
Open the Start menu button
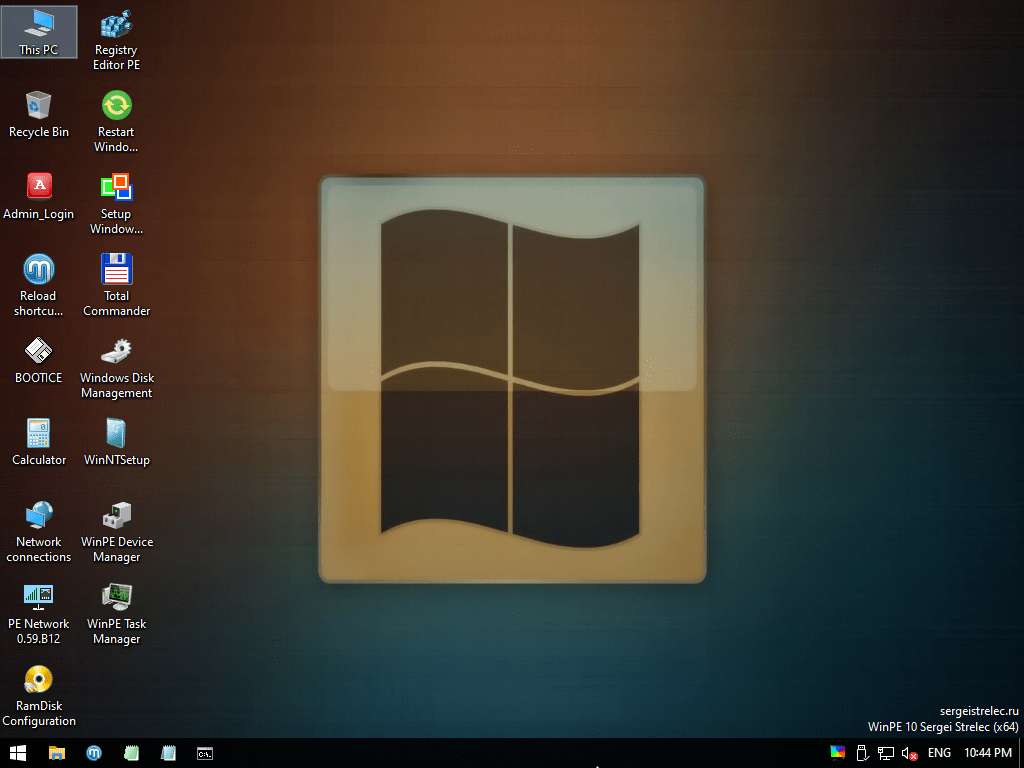[x=18, y=753]
